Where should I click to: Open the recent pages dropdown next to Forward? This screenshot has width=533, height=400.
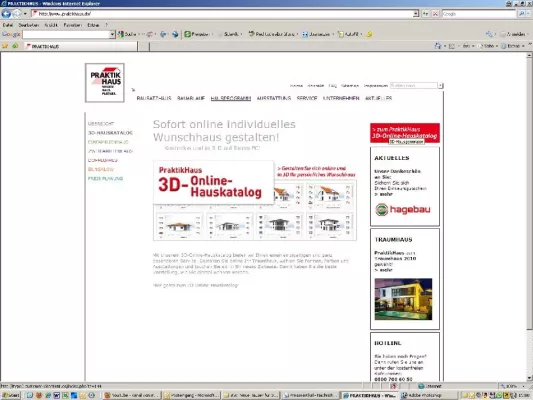pyautogui.click(x=25, y=14)
